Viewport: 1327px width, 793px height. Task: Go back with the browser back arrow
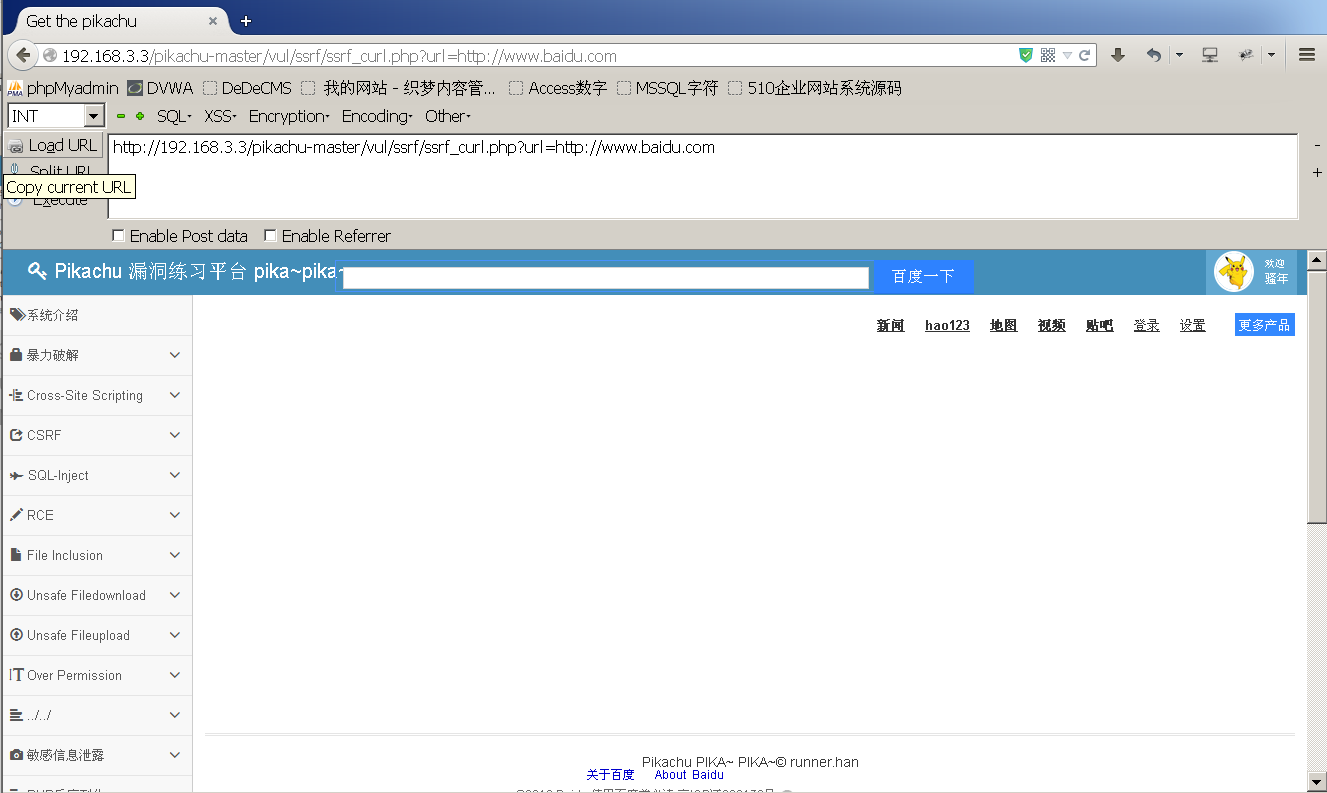(23, 56)
